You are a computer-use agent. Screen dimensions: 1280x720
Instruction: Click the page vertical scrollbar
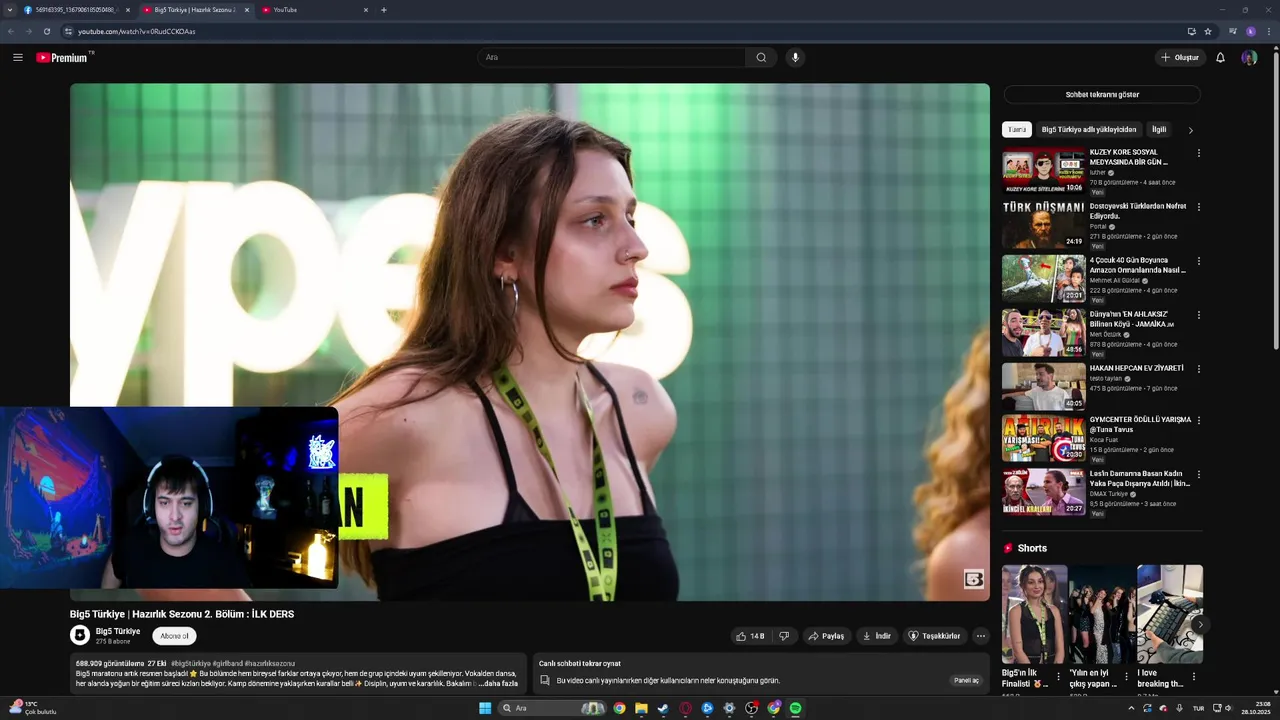point(1274,200)
